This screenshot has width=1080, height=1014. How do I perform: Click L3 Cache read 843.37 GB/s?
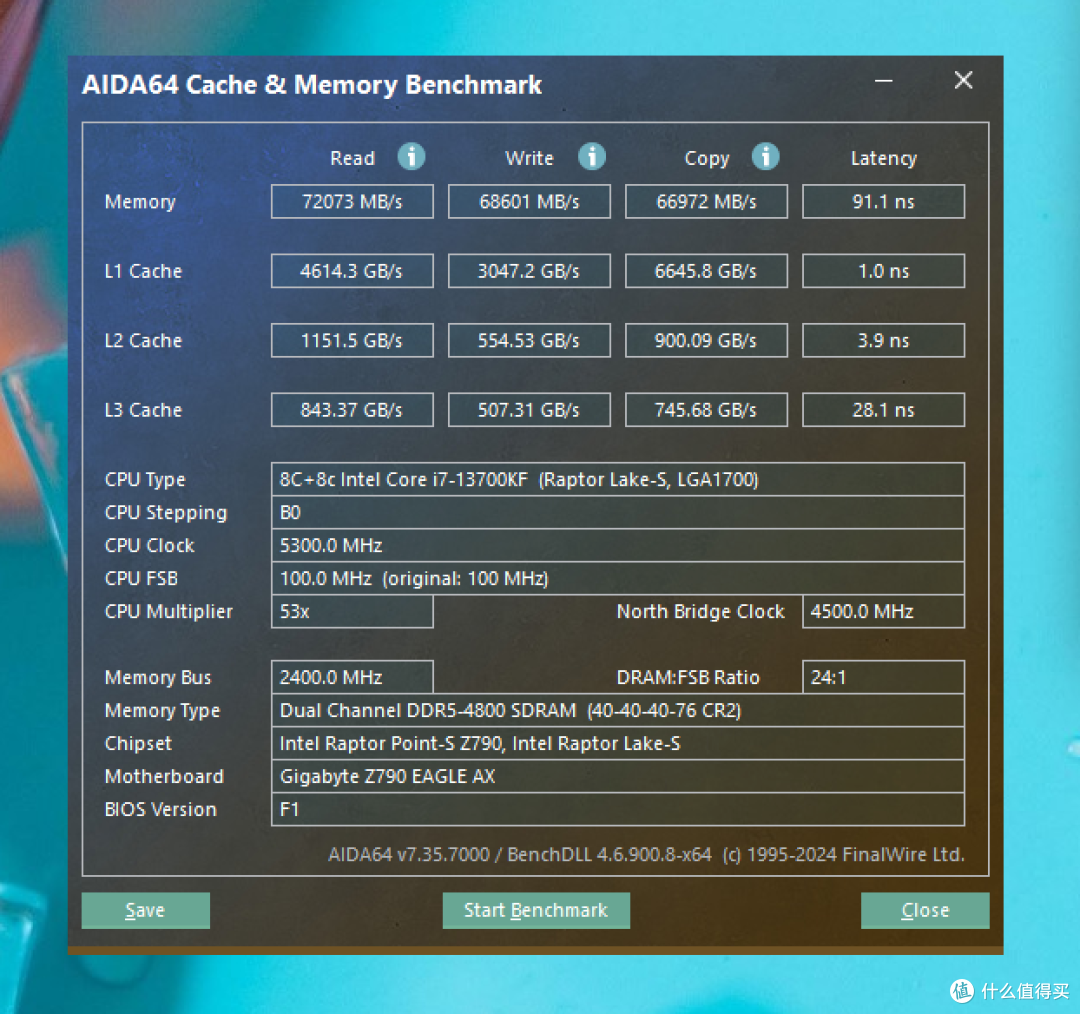pos(352,411)
